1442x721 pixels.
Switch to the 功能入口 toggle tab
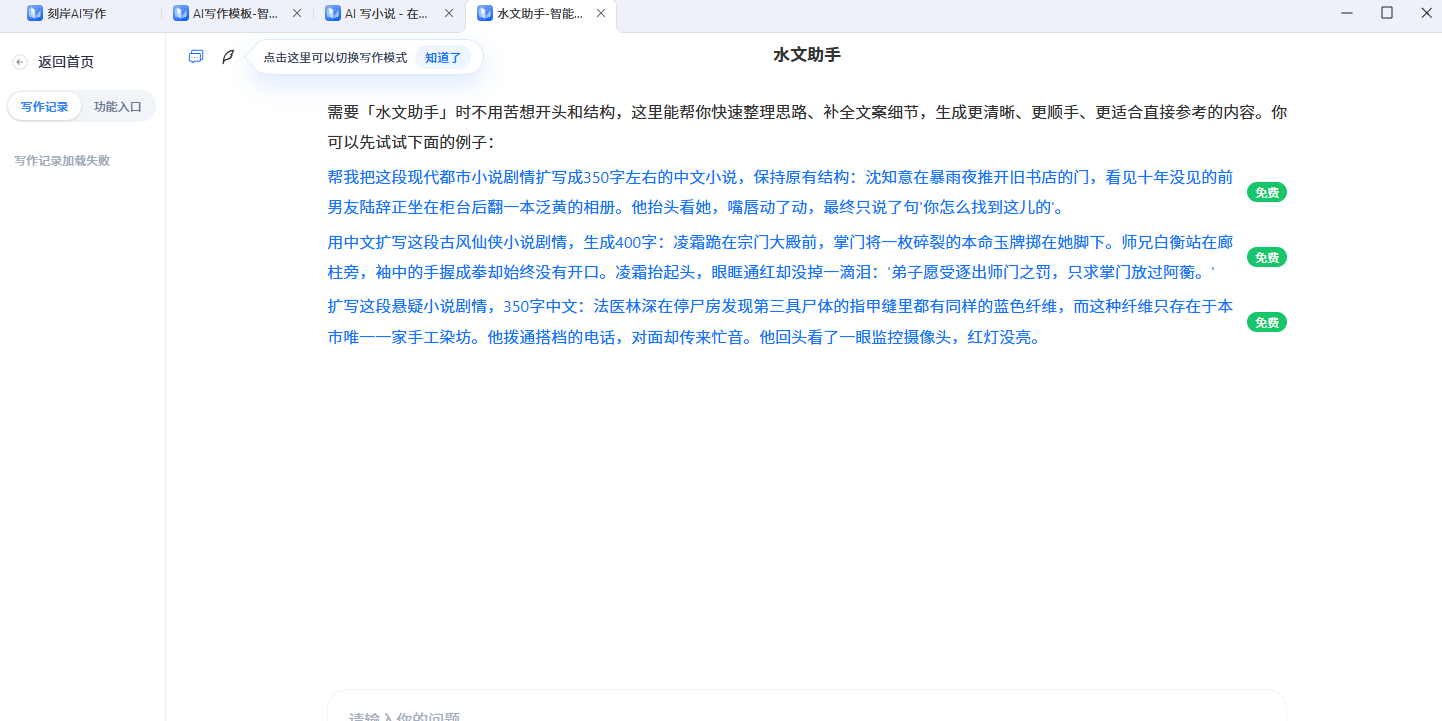tap(118, 106)
